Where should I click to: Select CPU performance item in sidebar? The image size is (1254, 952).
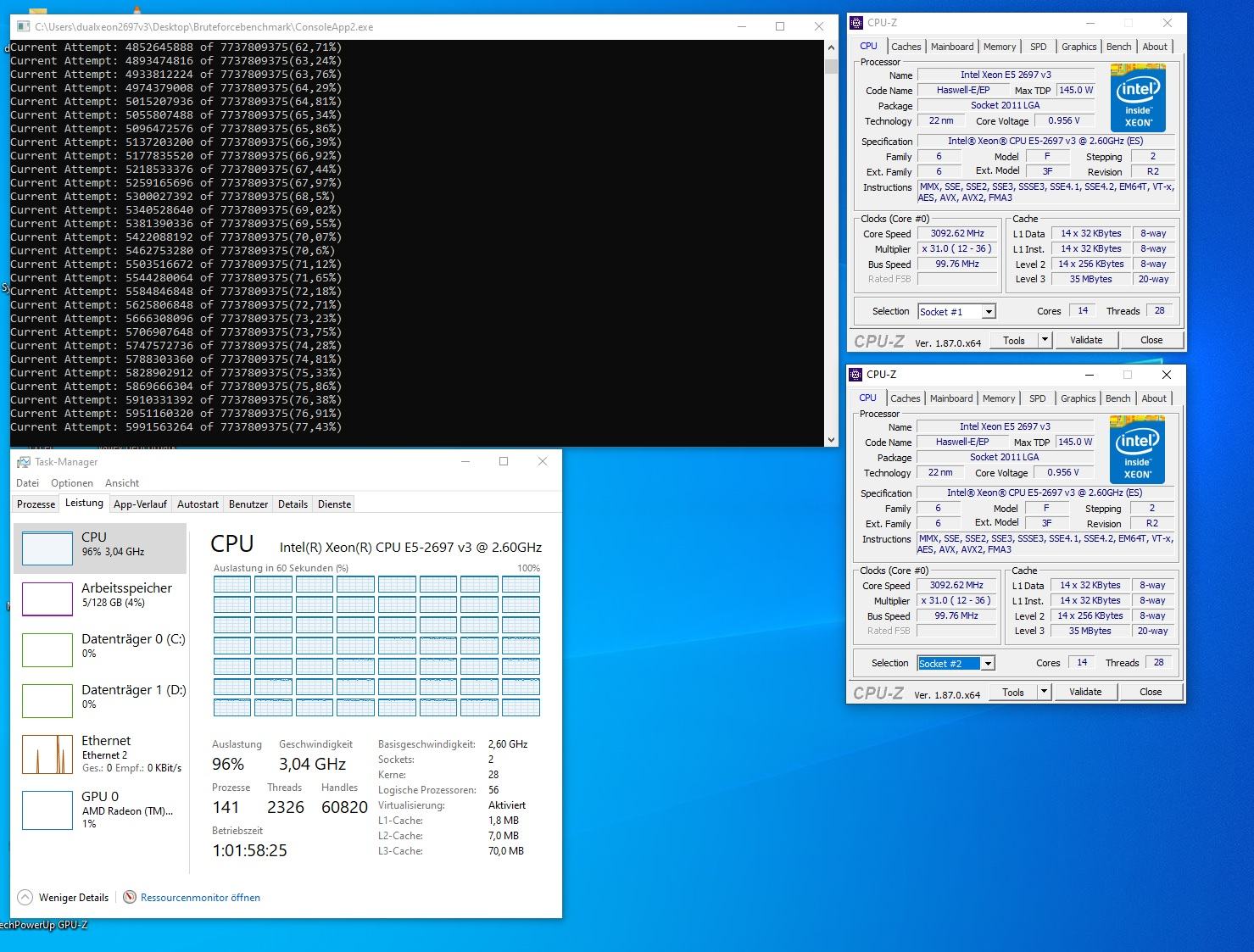click(x=100, y=548)
